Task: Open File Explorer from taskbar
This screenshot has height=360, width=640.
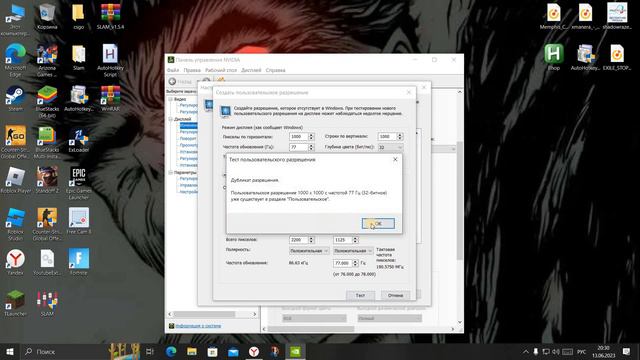Action: click(192, 351)
